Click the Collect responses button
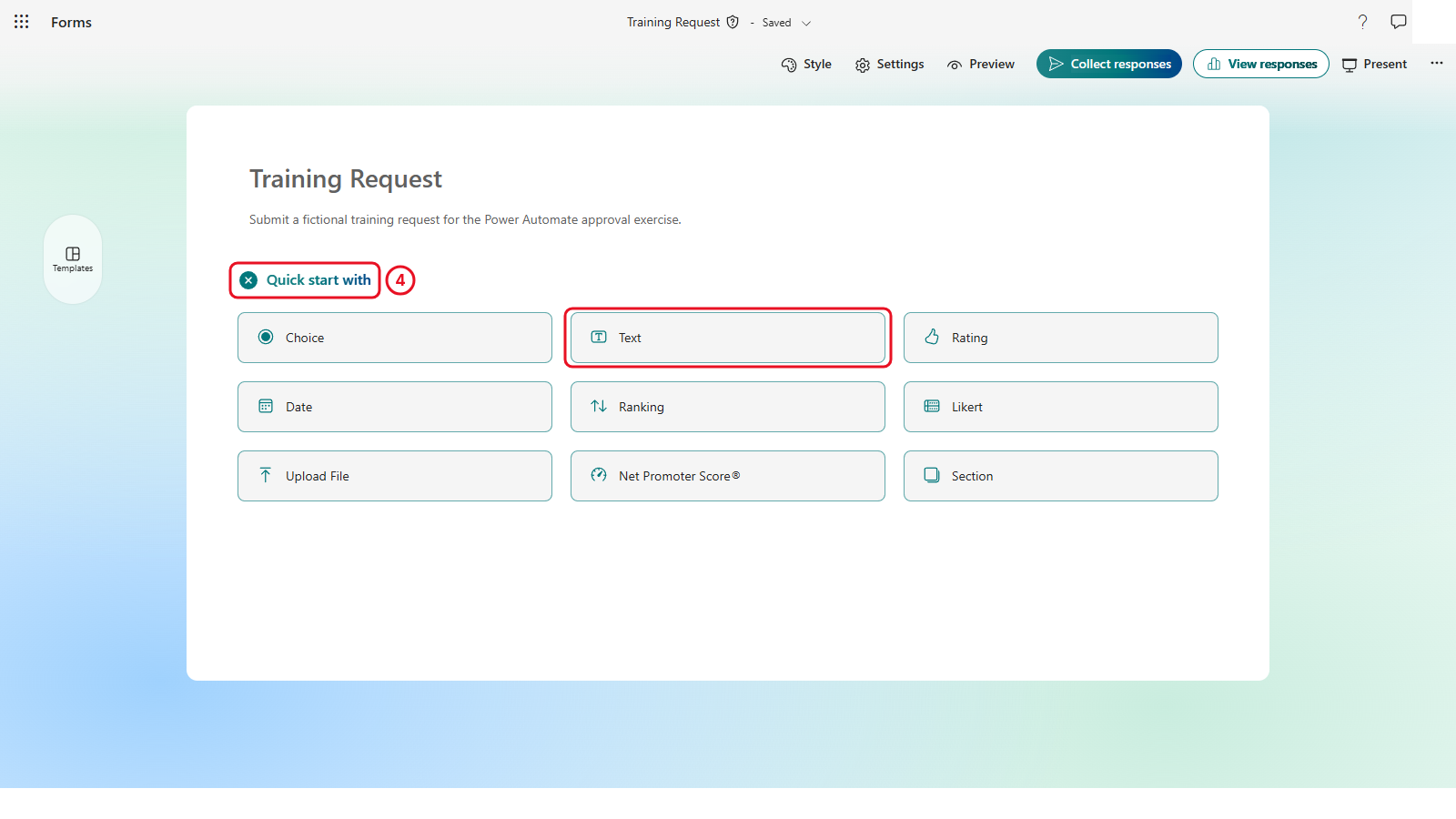The image size is (1456, 819). tap(1108, 64)
